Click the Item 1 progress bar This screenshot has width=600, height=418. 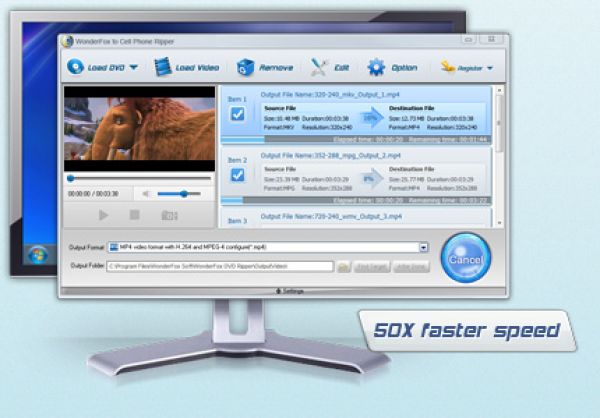[356, 140]
